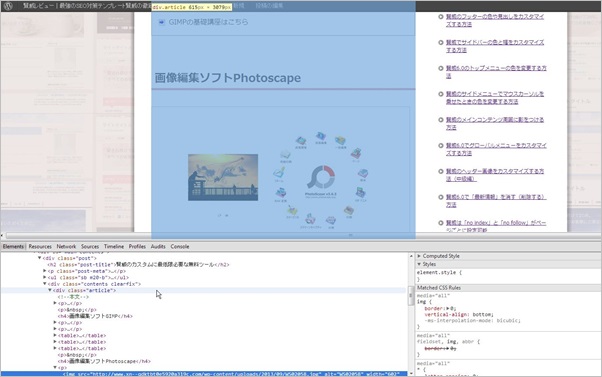
Task: Expand struck-through border in fieldset rule
Action: [x=447, y=348]
